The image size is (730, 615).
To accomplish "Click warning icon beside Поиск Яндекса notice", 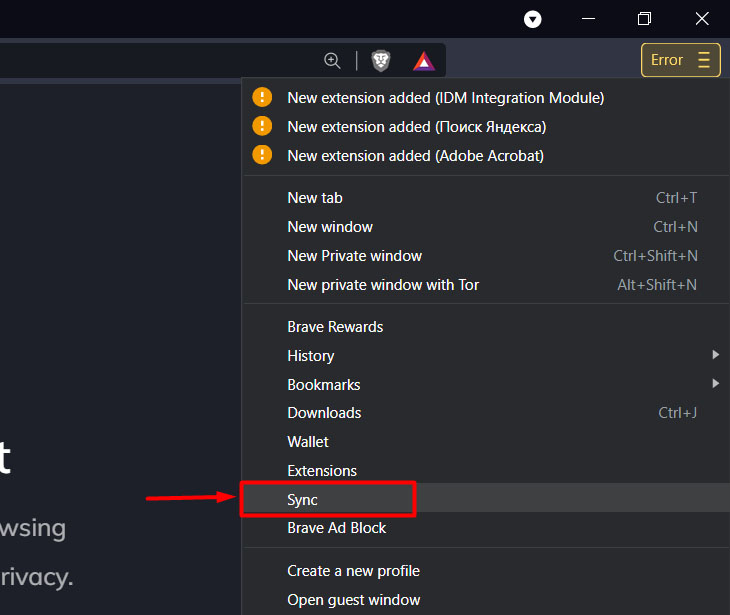I will (262, 126).
